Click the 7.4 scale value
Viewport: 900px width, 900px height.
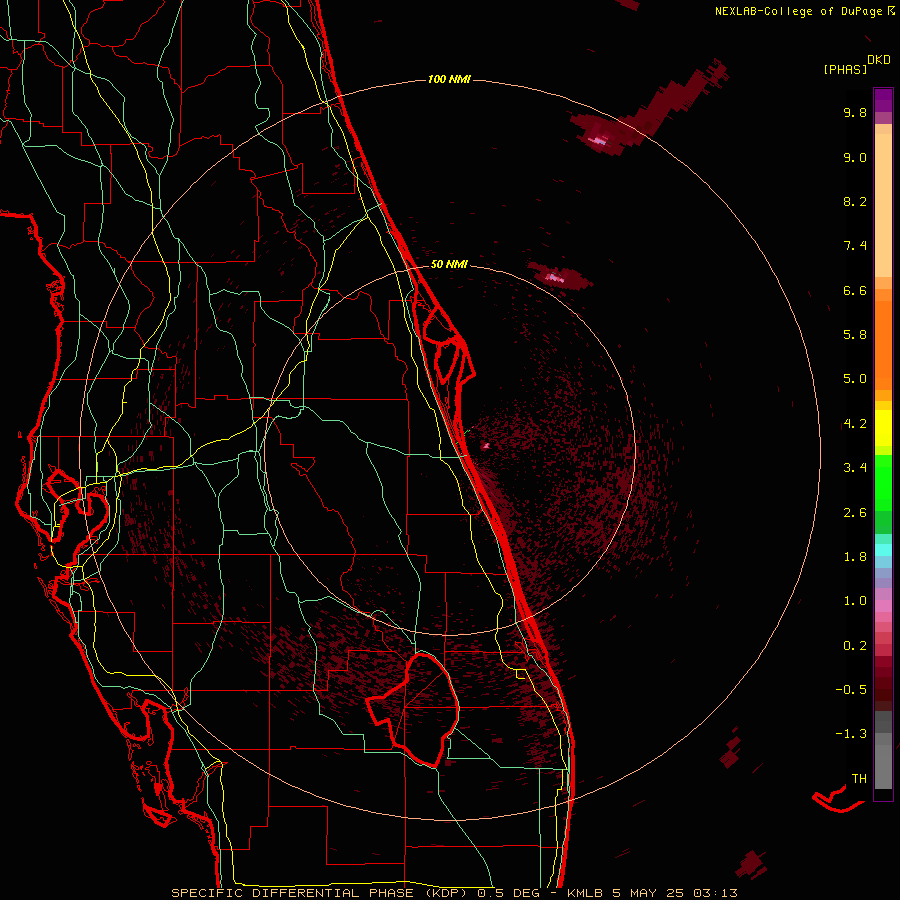point(855,246)
